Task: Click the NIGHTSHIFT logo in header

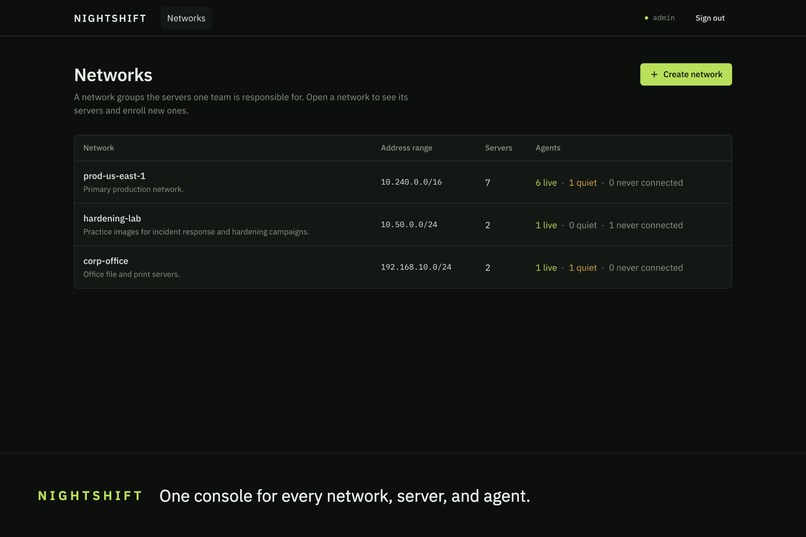Action: coord(110,18)
